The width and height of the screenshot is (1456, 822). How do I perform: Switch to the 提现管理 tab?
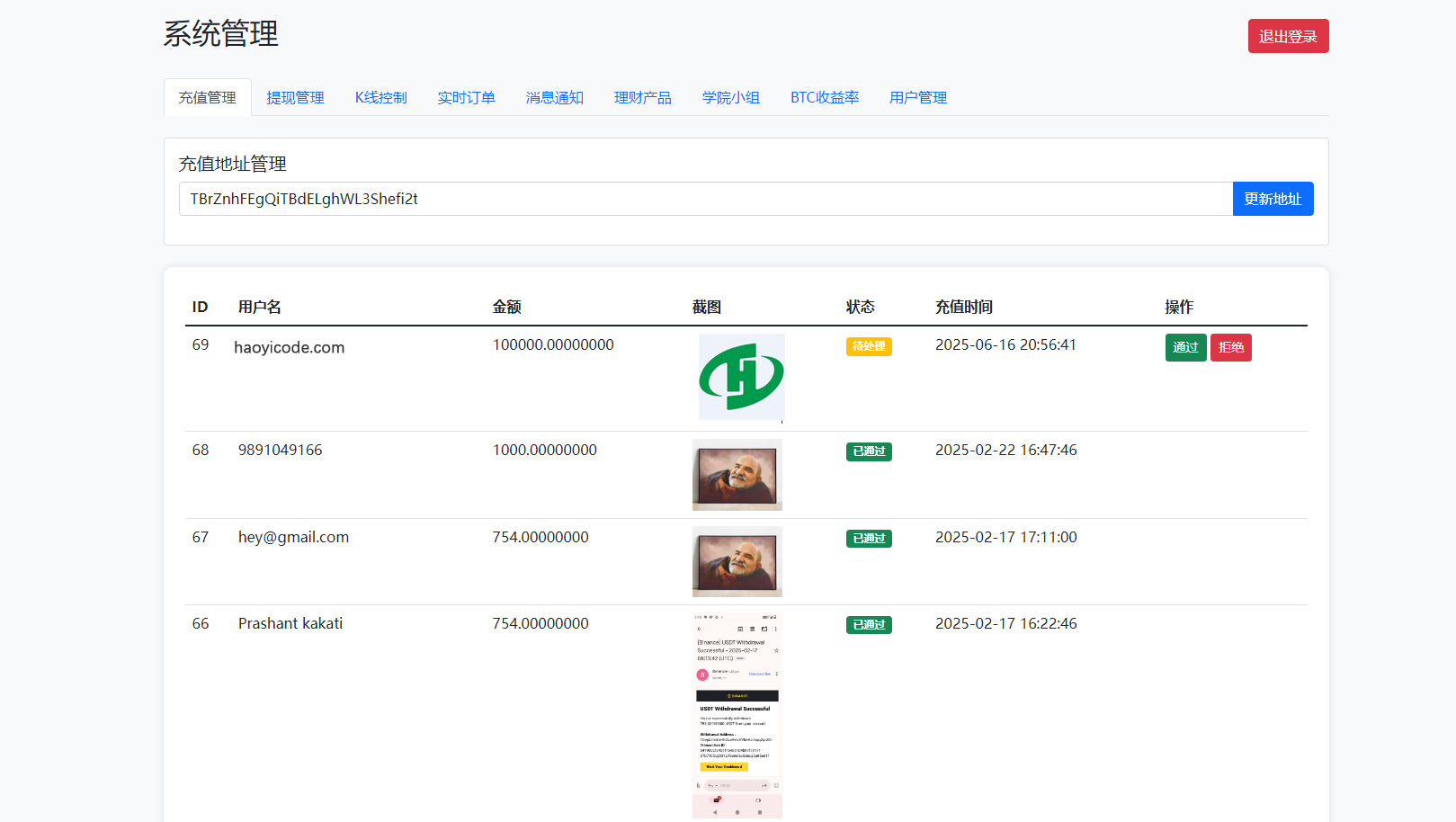coord(295,97)
